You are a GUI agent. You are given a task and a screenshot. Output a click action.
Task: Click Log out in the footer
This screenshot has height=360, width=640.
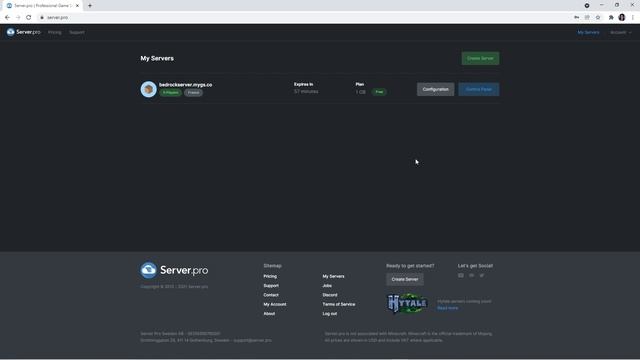click(330, 314)
